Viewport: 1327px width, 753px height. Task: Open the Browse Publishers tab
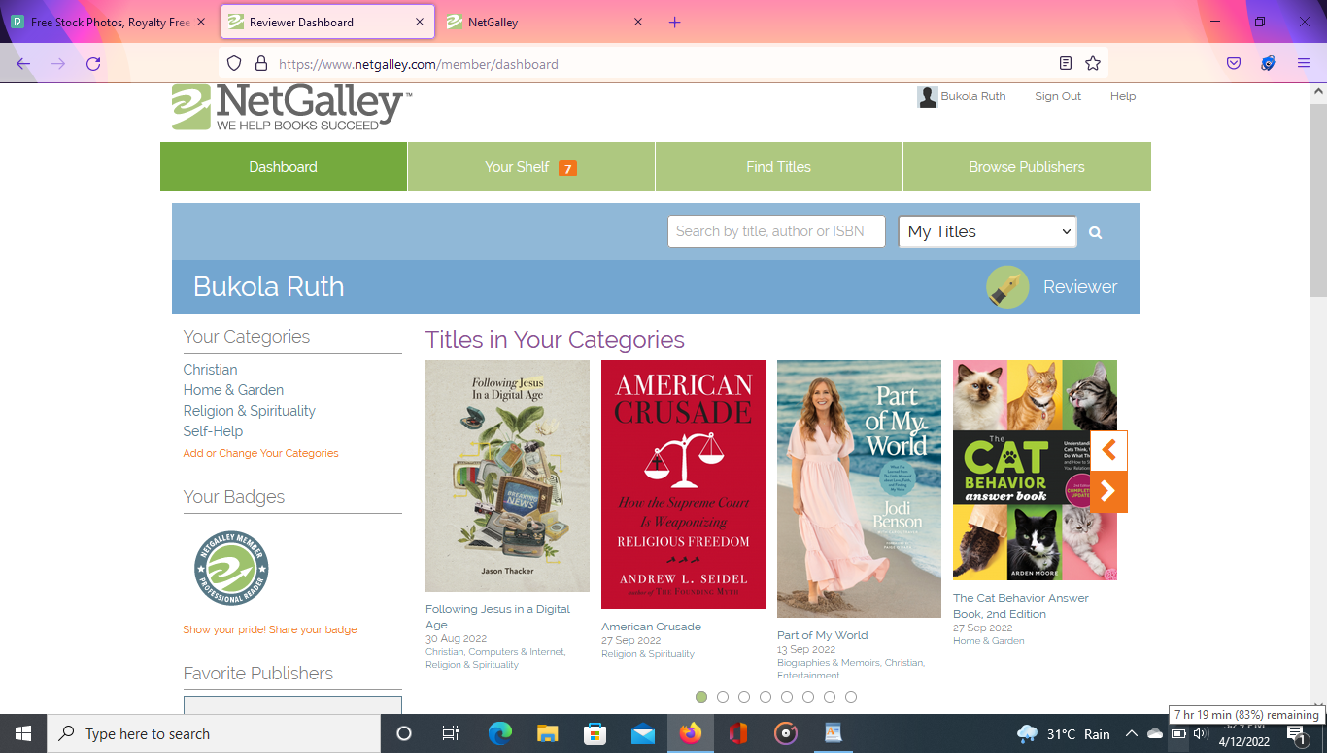(1027, 167)
